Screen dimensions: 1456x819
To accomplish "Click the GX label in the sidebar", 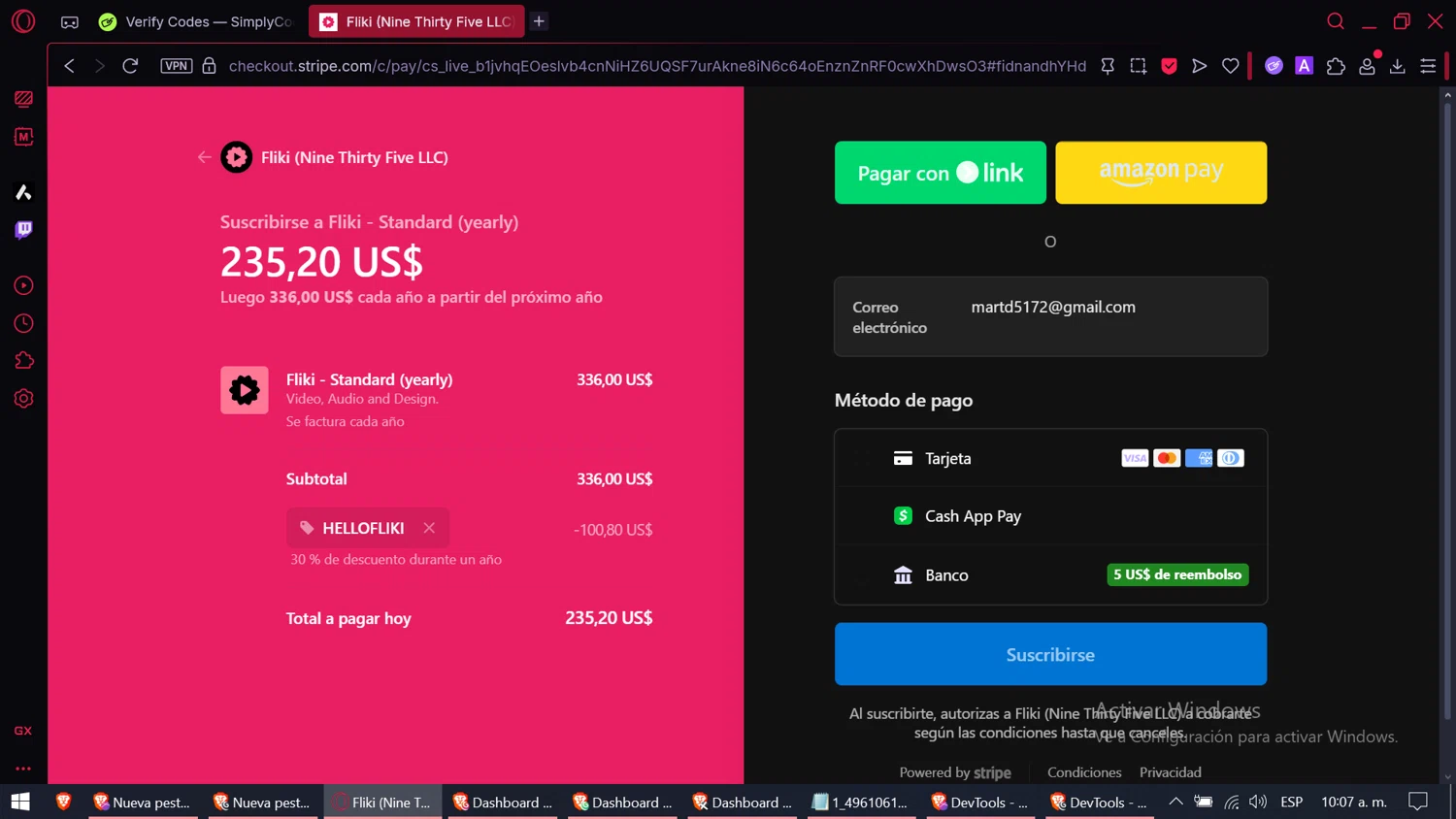I will click(x=23, y=731).
